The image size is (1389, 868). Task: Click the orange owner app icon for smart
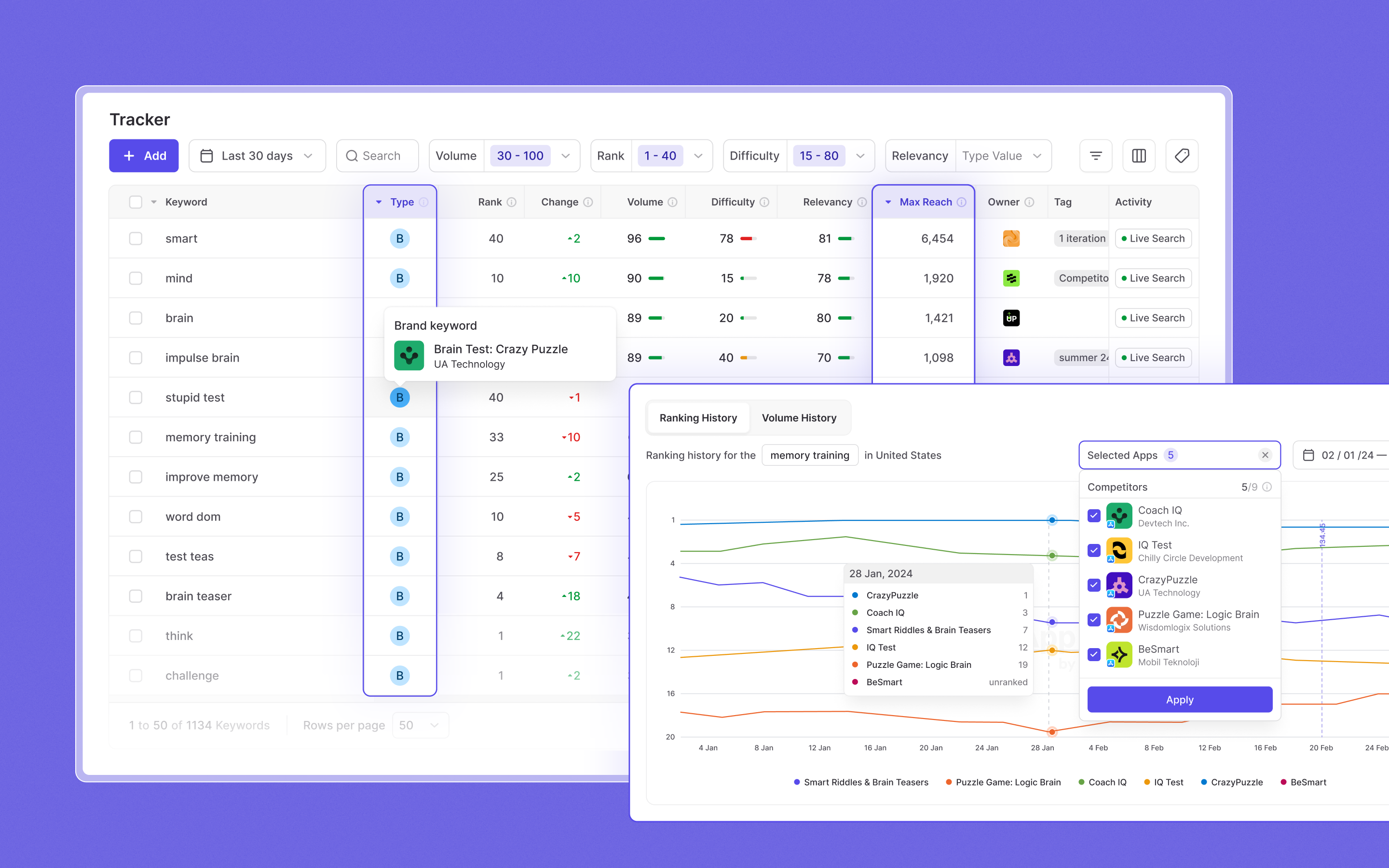1011,238
